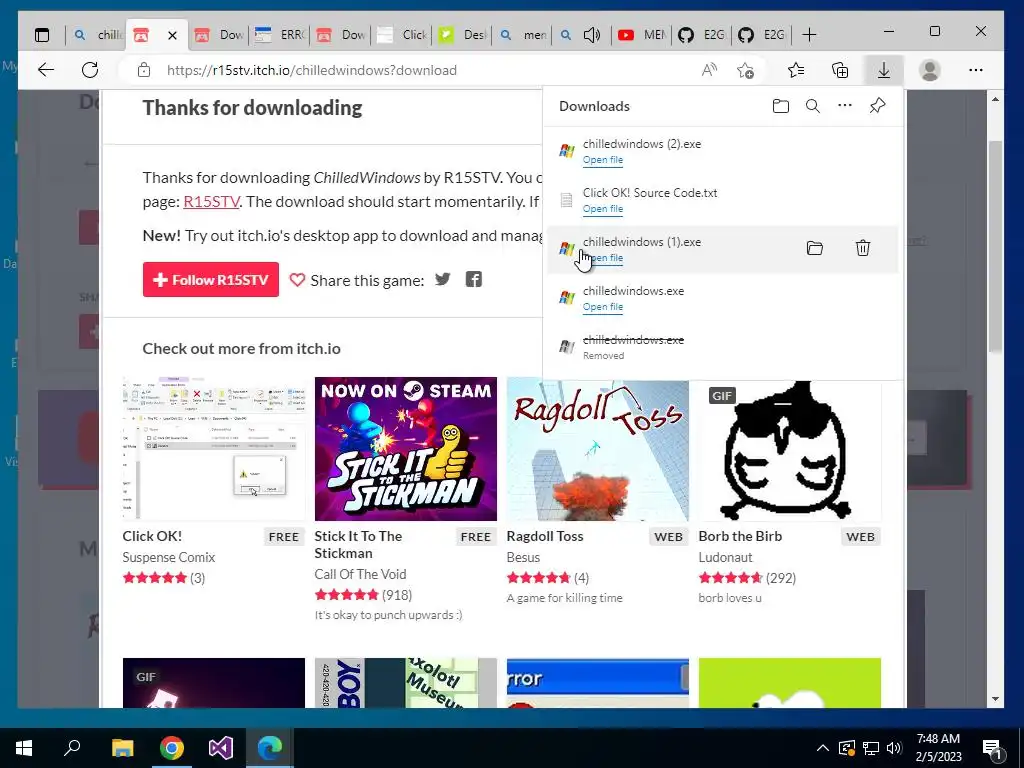View site information lock icon
The image size is (1024, 768).
tap(144, 70)
